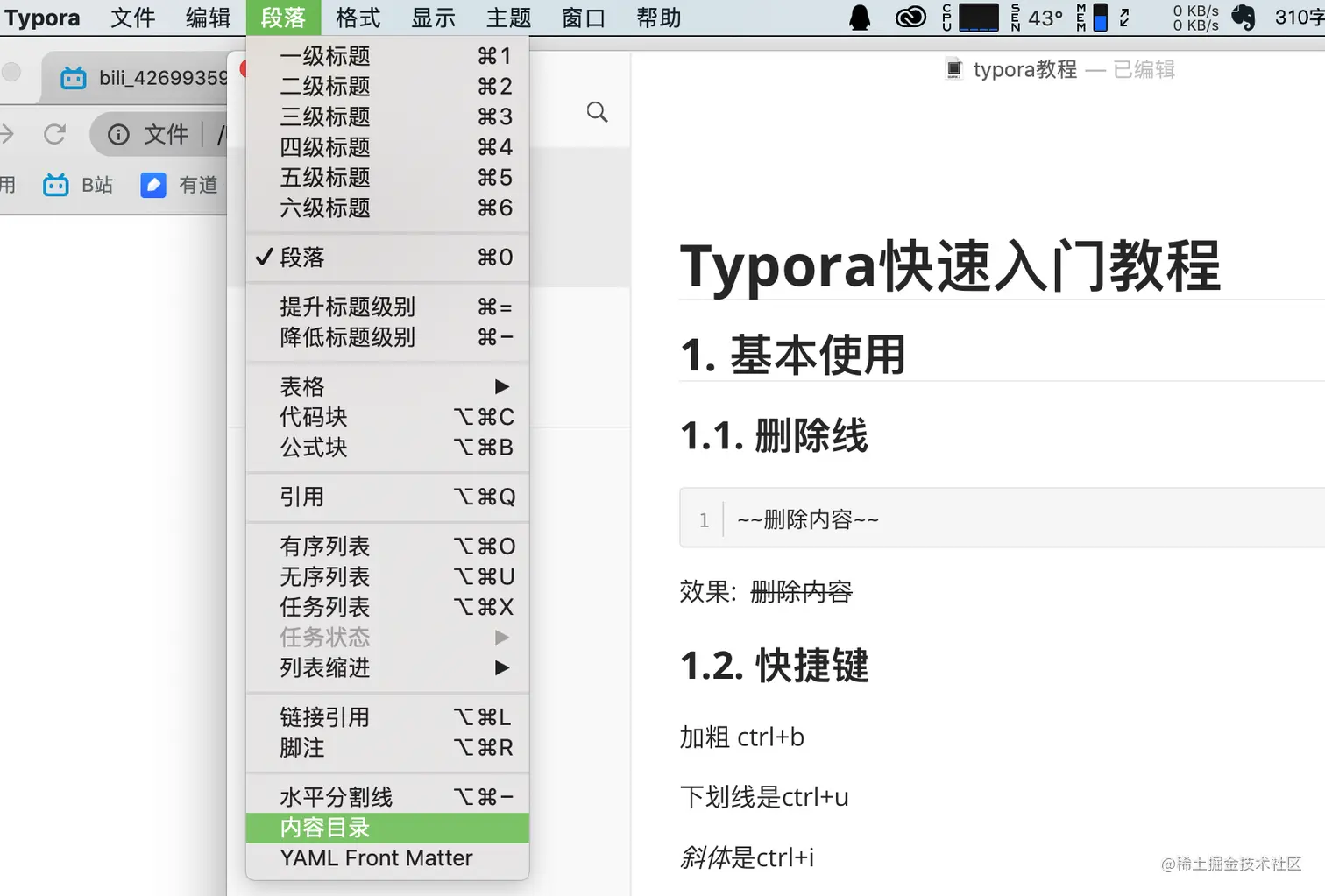Reload the page in the browser window

pos(54,134)
